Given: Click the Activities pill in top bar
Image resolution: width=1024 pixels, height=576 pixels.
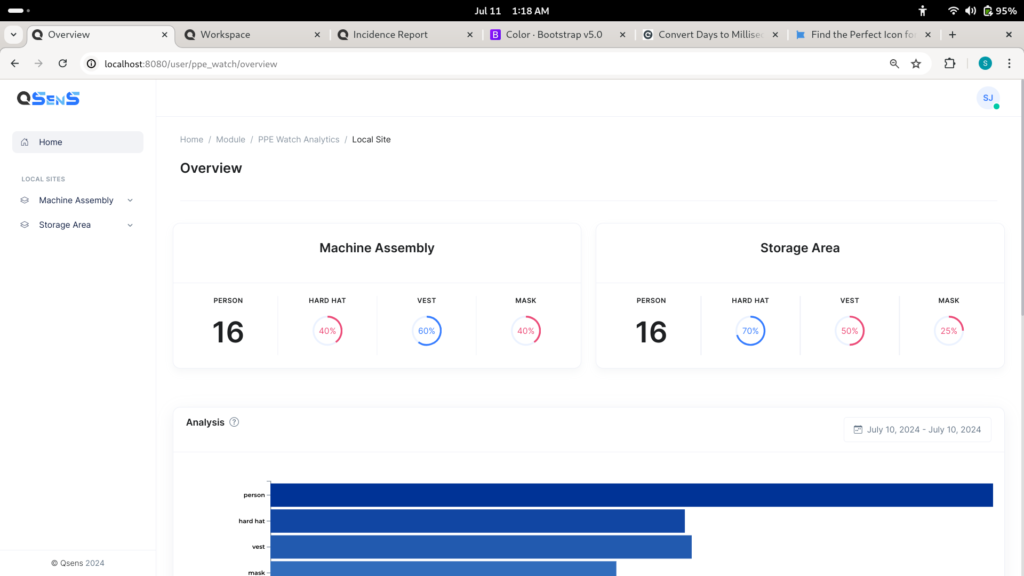Looking at the screenshot, I should pyautogui.click(x=18, y=10).
